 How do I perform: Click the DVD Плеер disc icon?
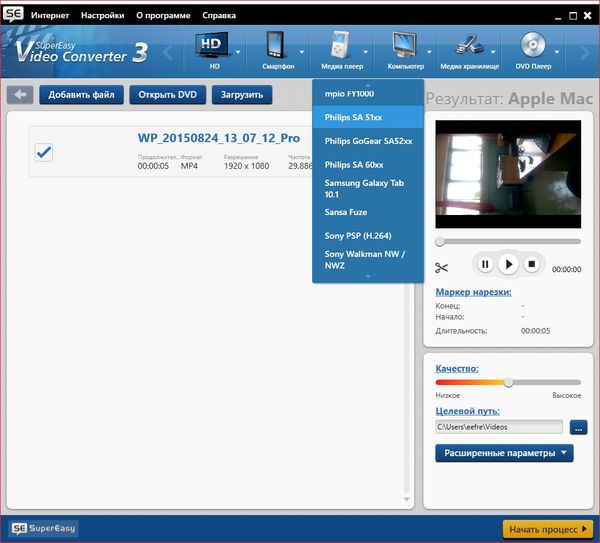point(531,45)
